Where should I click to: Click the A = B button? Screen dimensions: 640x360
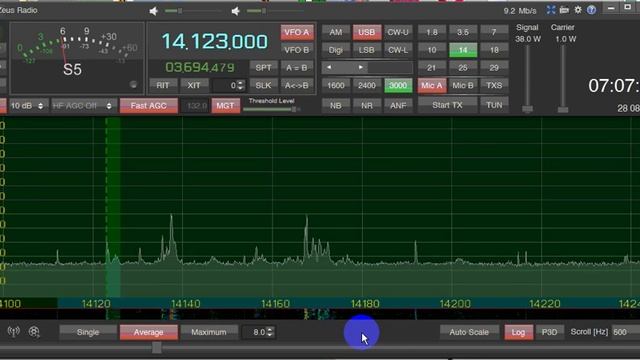[297, 68]
